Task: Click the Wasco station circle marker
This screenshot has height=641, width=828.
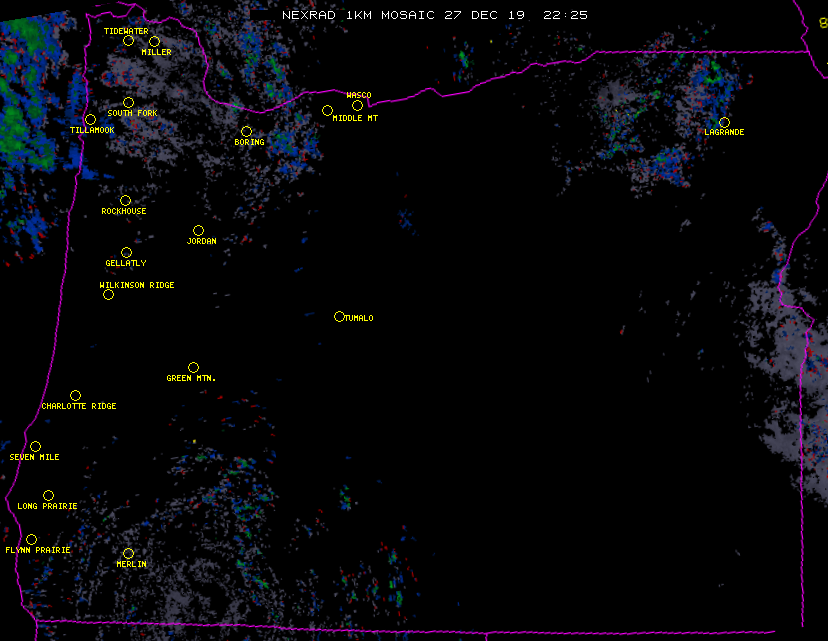Action: 357,105
